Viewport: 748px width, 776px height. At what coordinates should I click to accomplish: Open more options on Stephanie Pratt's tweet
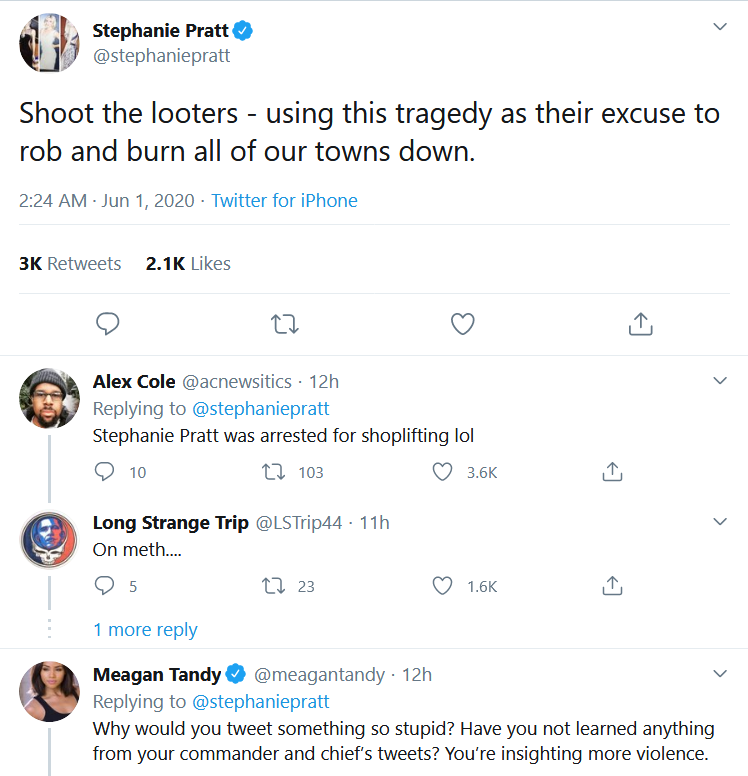click(719, 27)
